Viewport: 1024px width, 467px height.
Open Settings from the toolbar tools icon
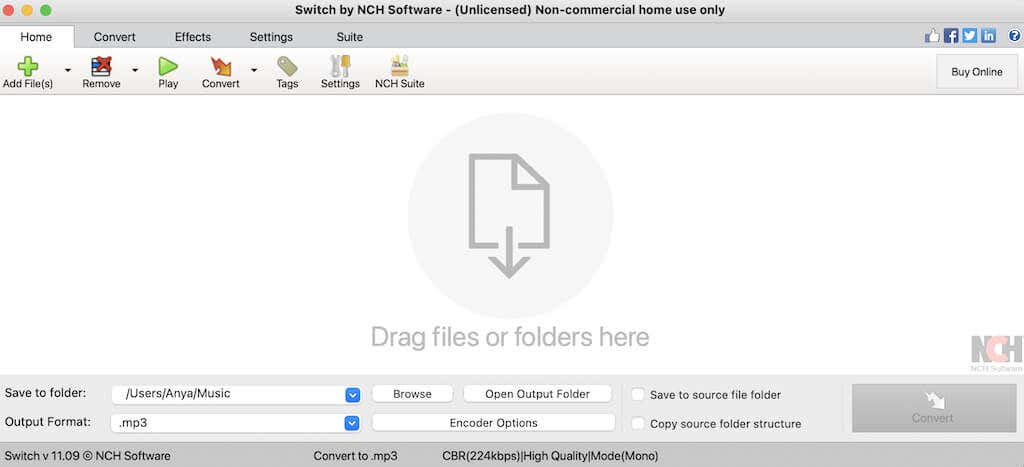point(340,67)
